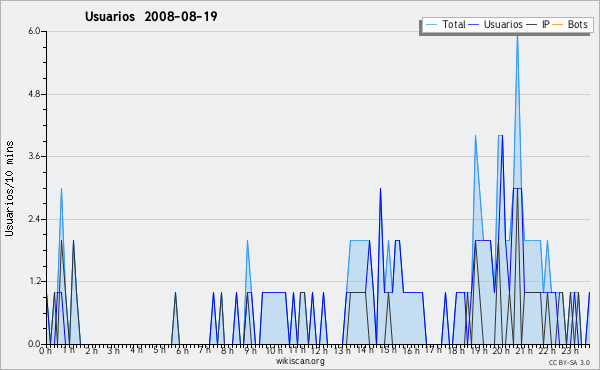This screenshot has height=370, width=600.
Task: Click the y-axis value '6.0'
Action: point(34,31)
